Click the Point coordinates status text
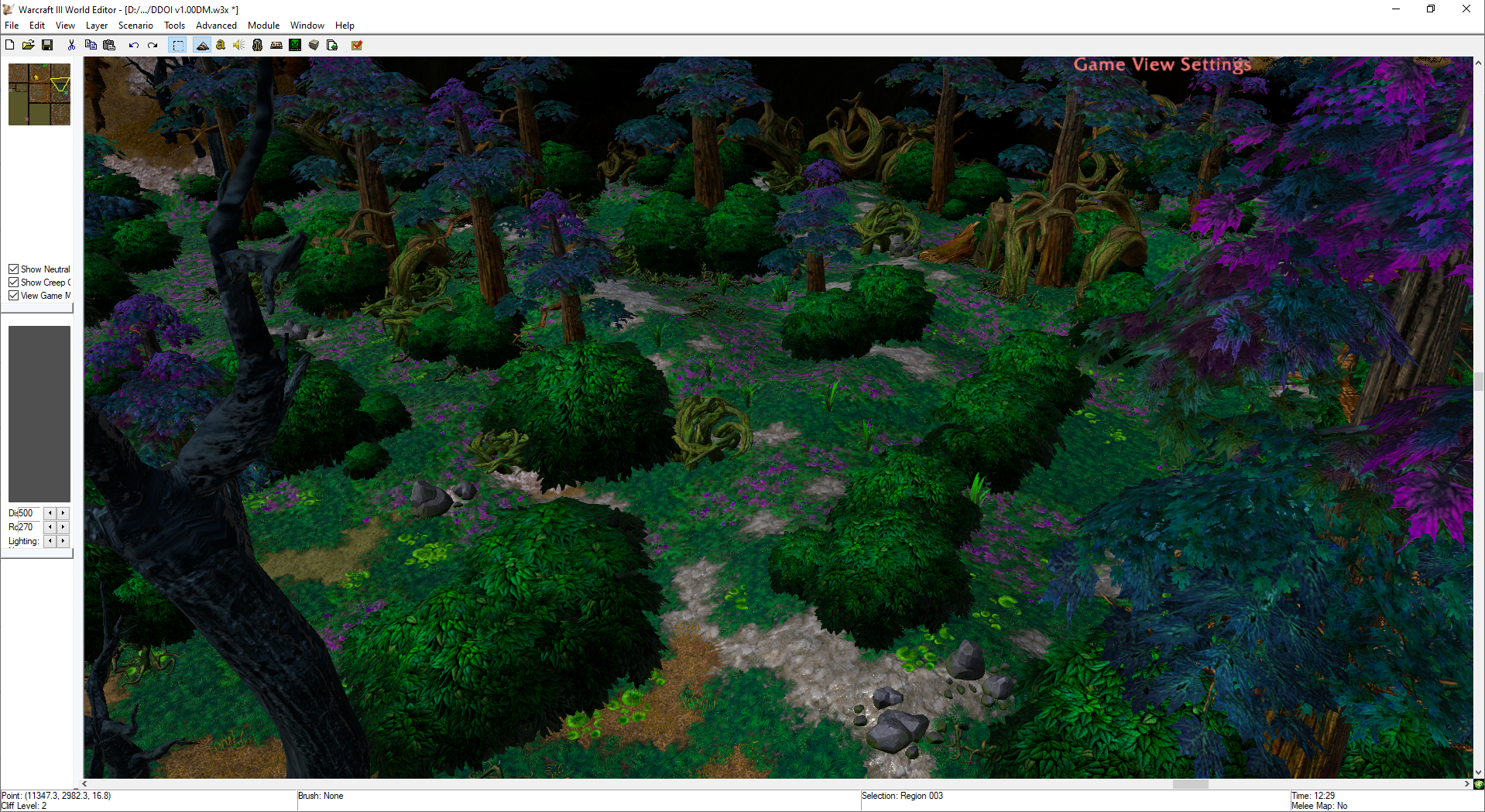1485x812 pixels. coord(57,796)
